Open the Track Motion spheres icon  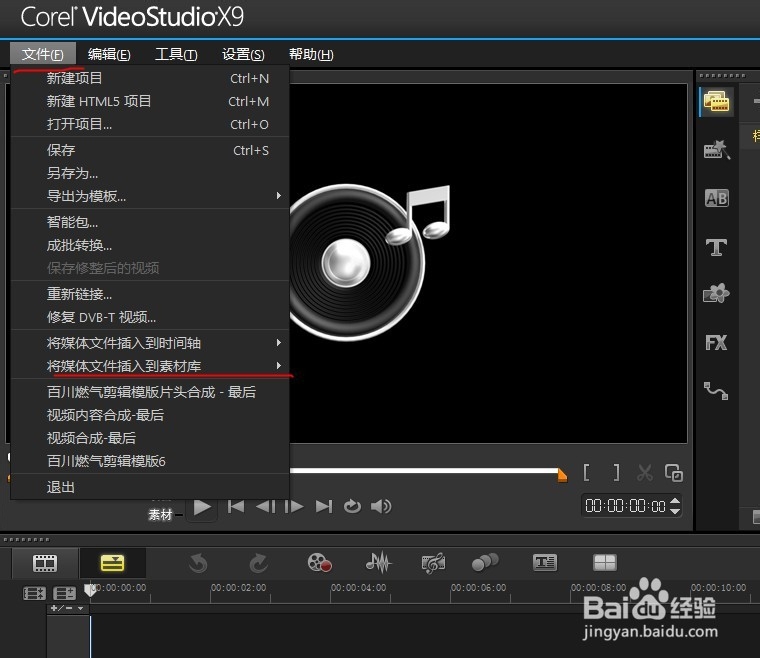coord(485,563)
